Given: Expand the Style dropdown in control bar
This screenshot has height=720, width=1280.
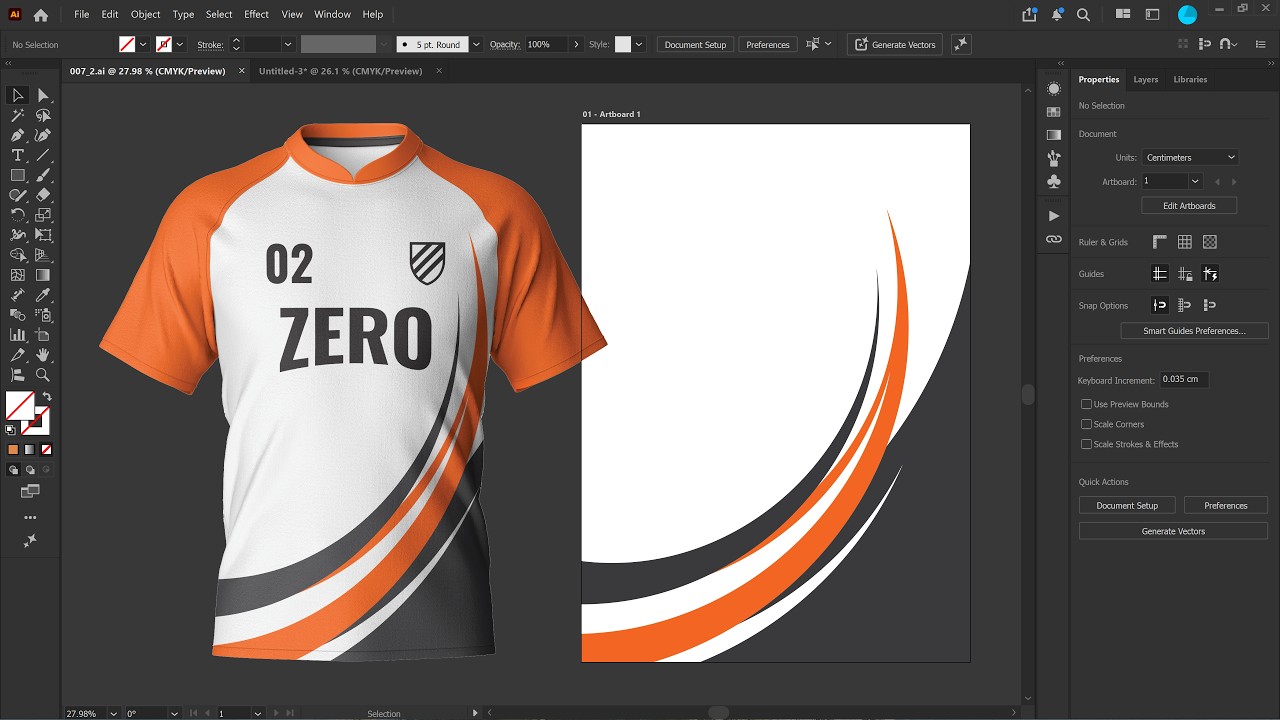Looking at the screenshot, I should (639, 45).
